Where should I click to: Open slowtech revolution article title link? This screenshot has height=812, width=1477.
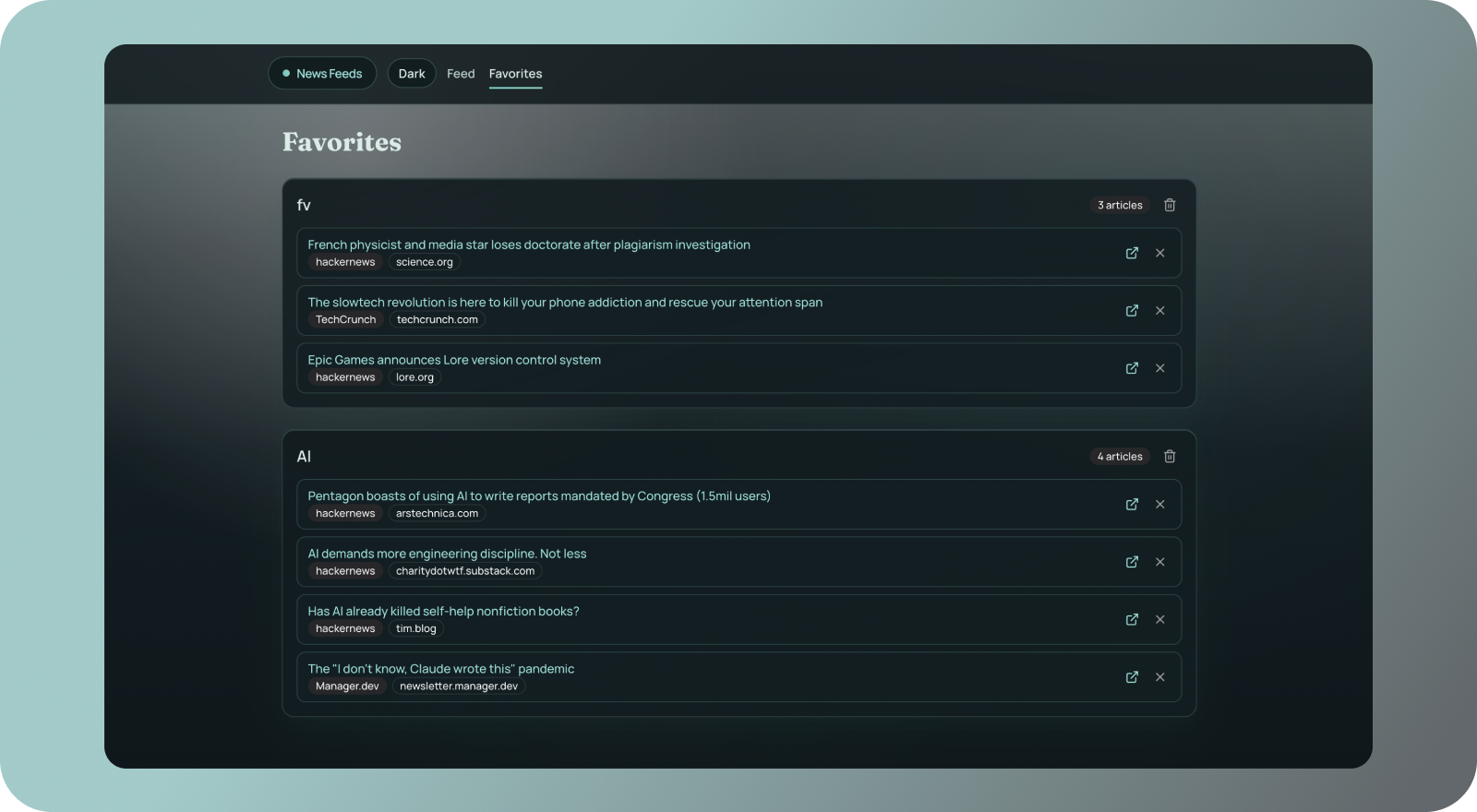(x=565, y=302)
